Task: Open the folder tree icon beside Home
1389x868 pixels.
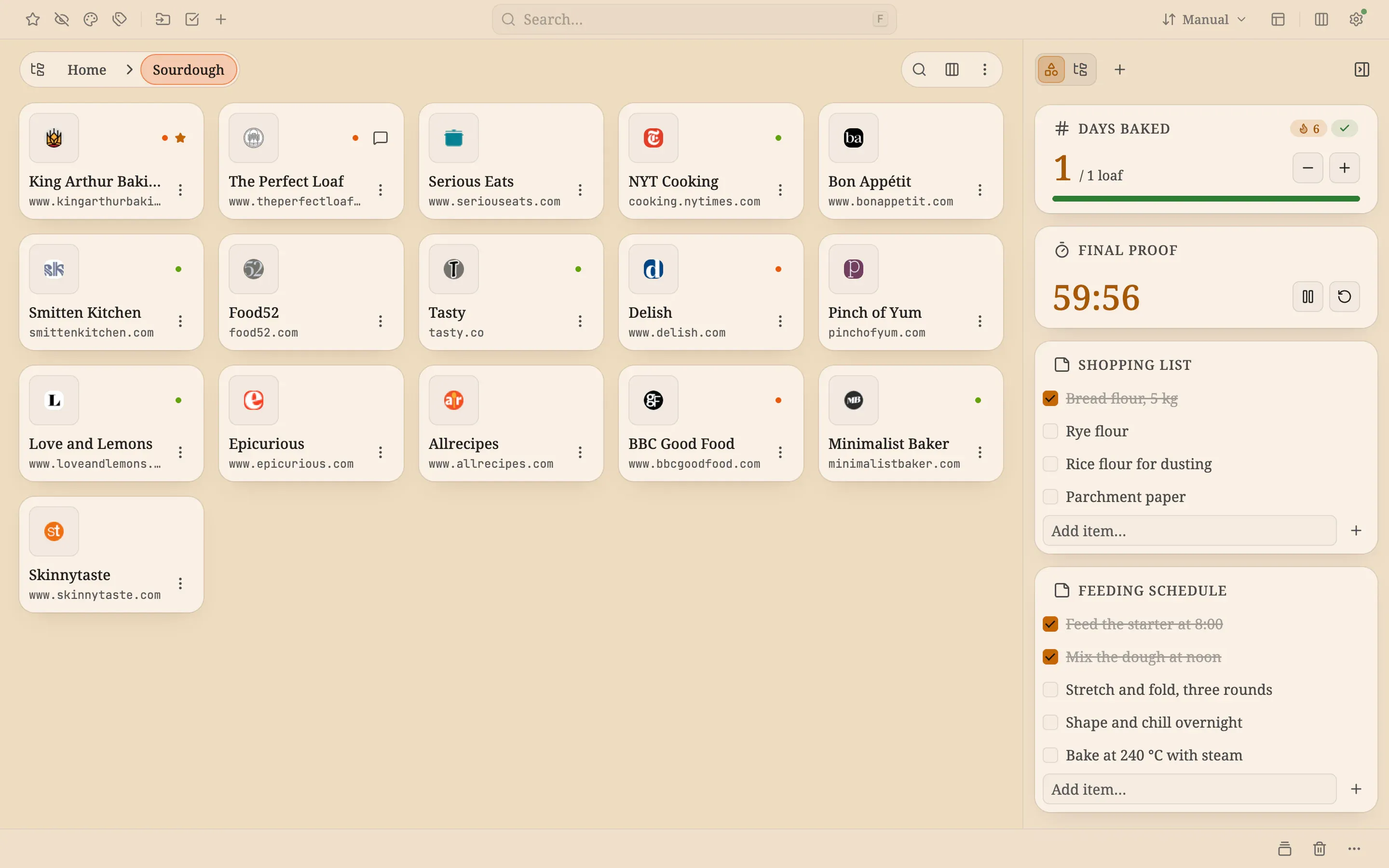Action: [38, 69]
